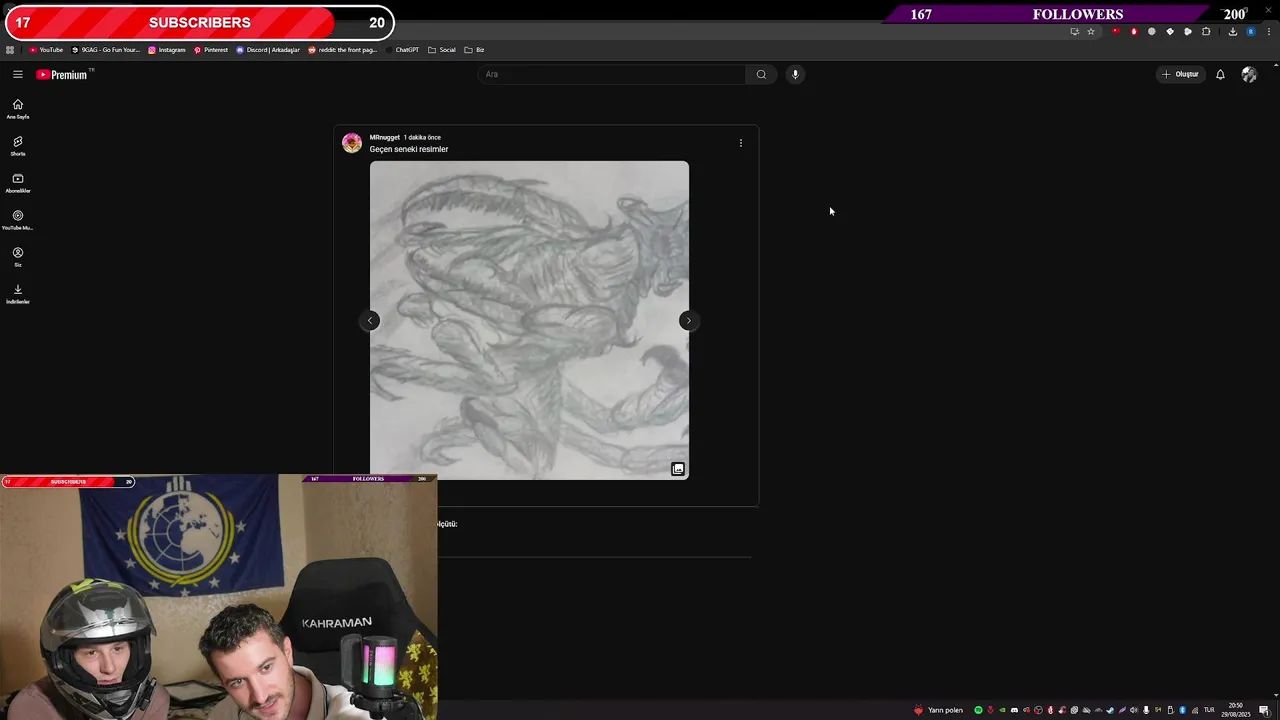1280x720 pixels.
Task: Open the YouTube hamburger guide menu
Action: 17,74
